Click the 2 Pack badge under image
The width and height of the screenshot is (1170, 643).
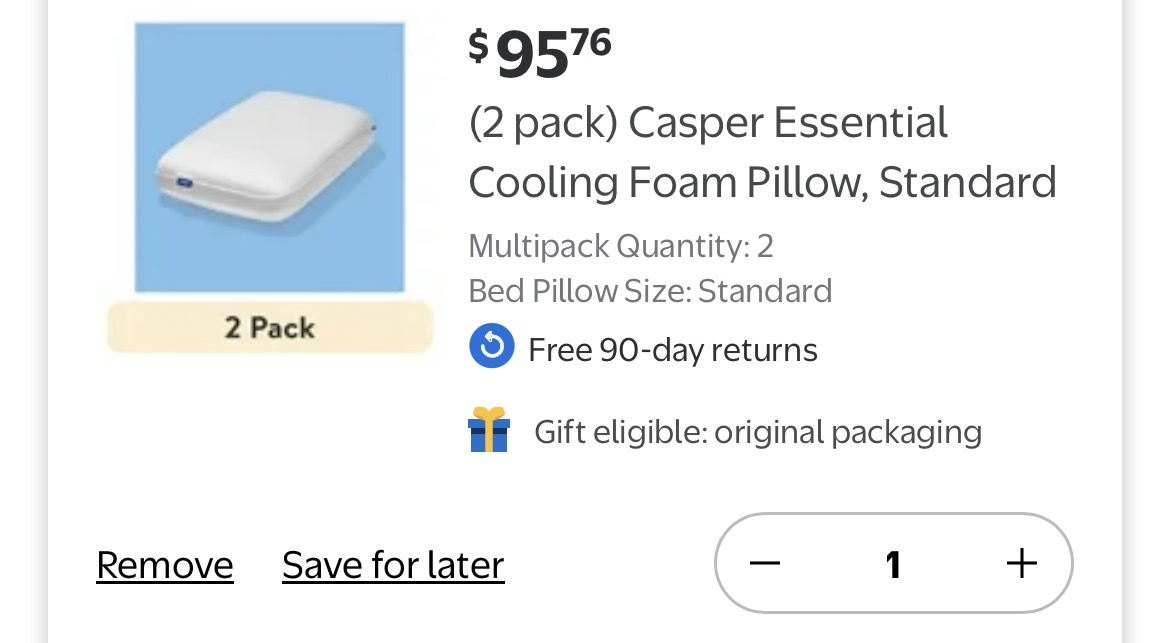click(x=270, y=328)
